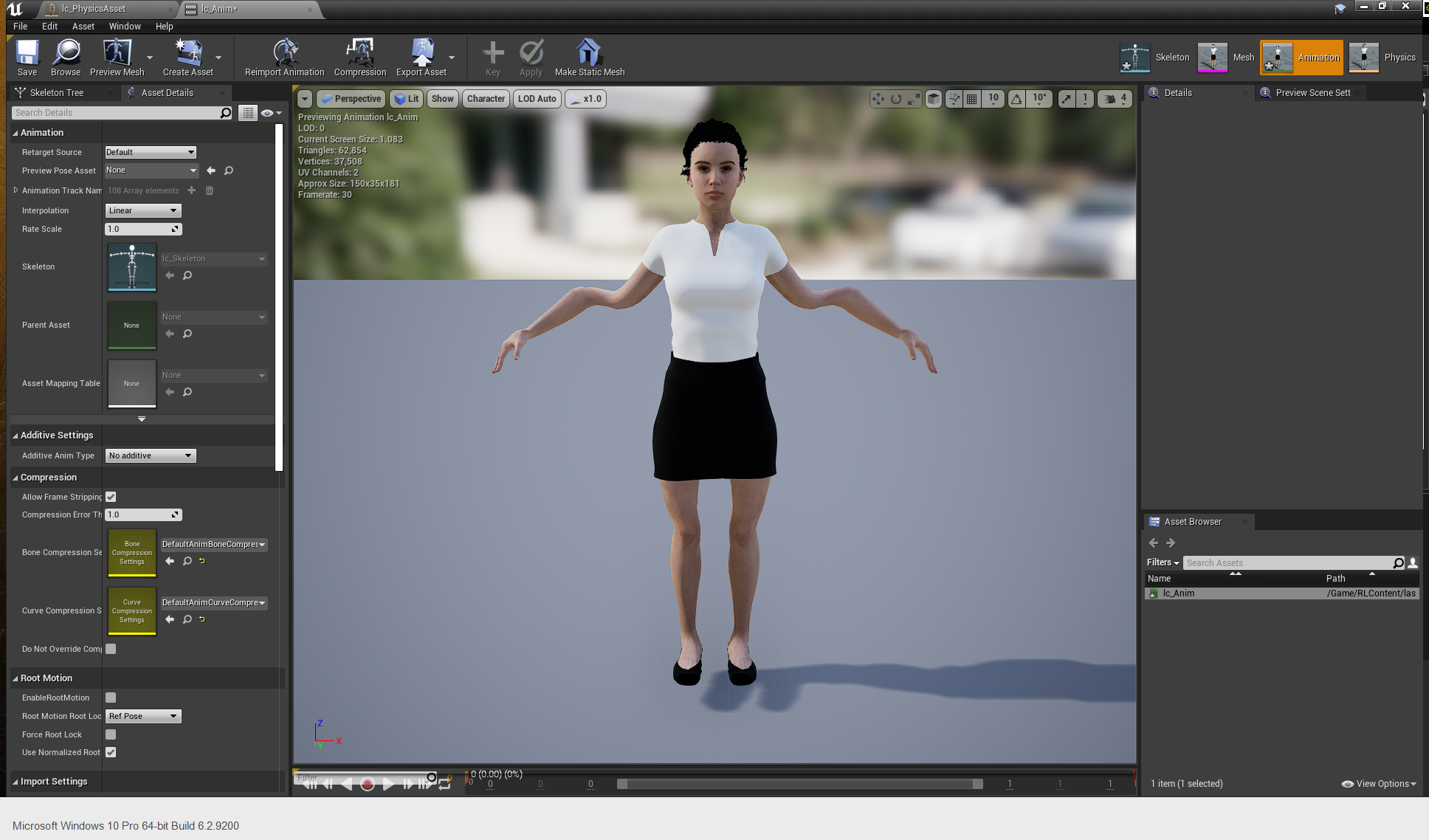
Task: Browse to Bone Compression Settings asset
Action: (x=187, y=561)
